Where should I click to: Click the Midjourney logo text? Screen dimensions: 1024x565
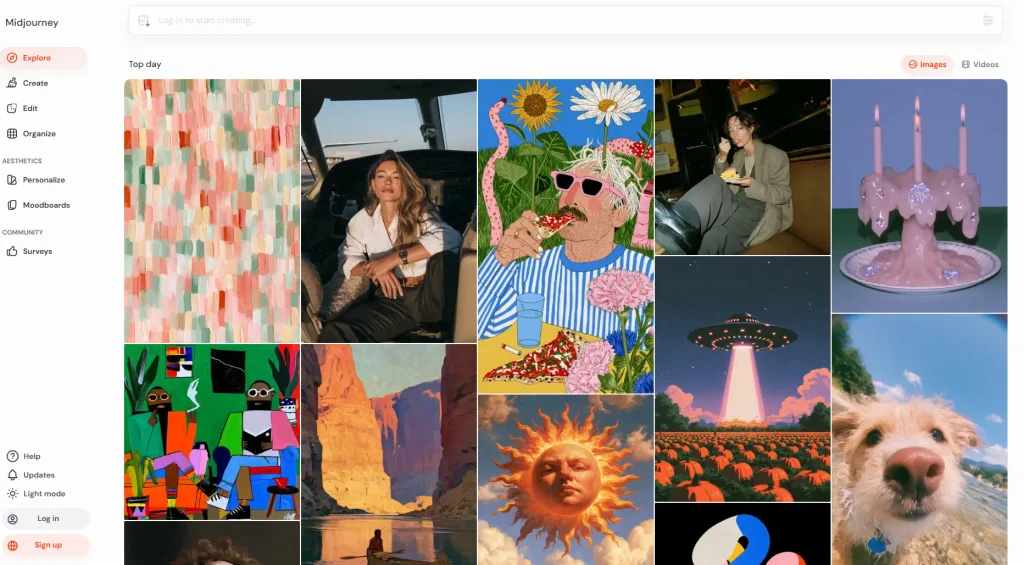pyautogui.click(x=32, y=22)
